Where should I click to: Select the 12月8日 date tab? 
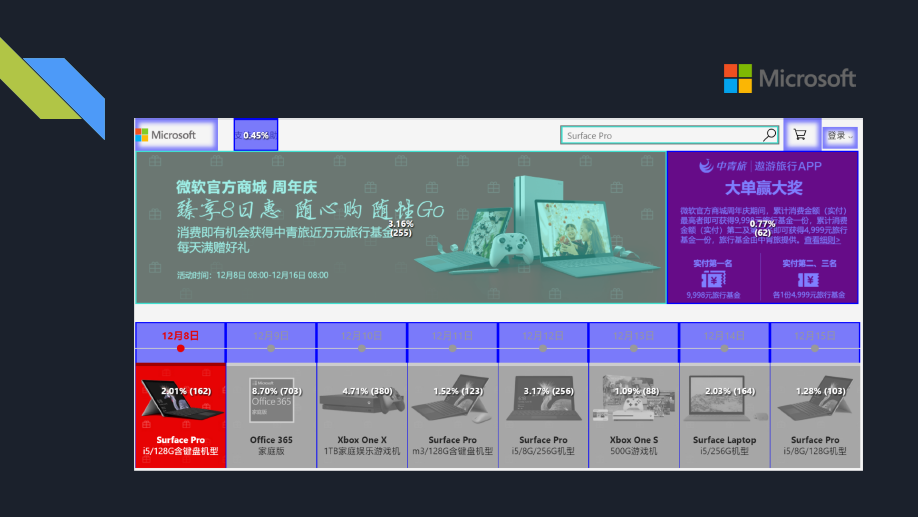(180, 337)
